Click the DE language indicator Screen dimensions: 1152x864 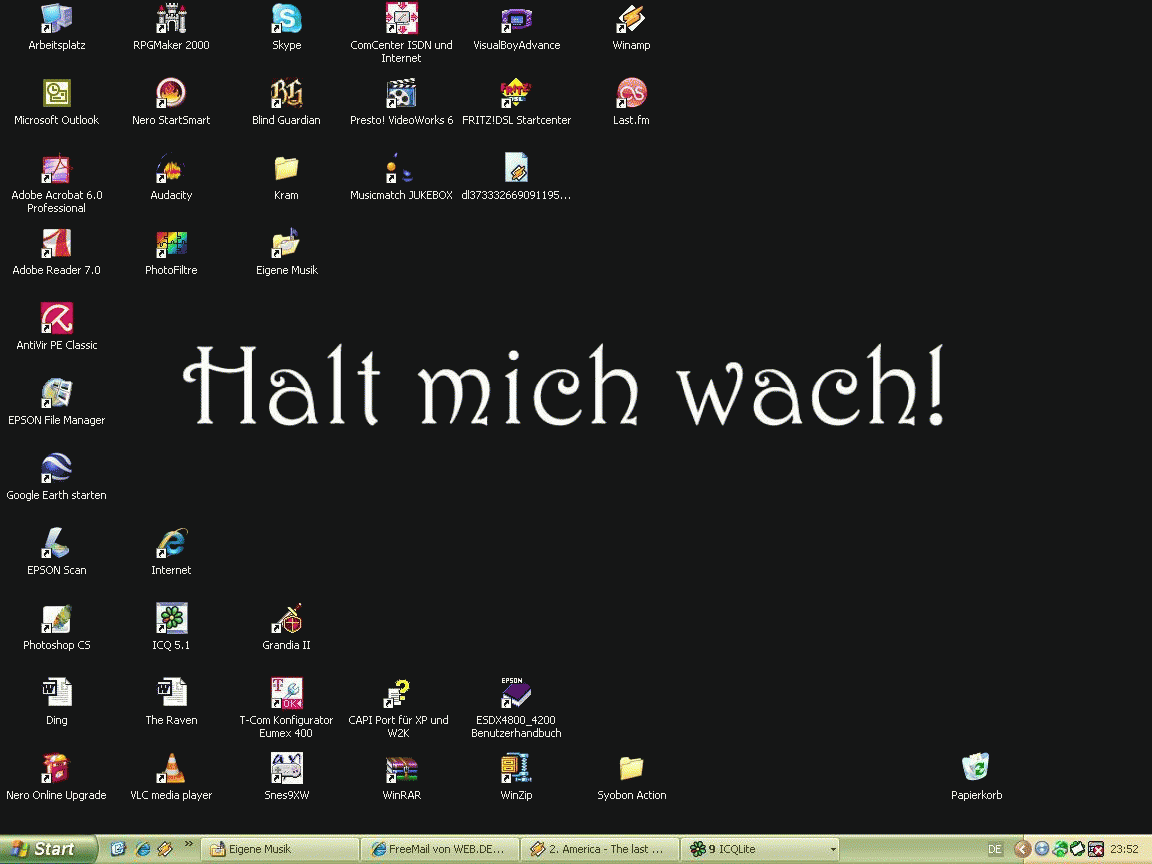[x=995, y=849]
